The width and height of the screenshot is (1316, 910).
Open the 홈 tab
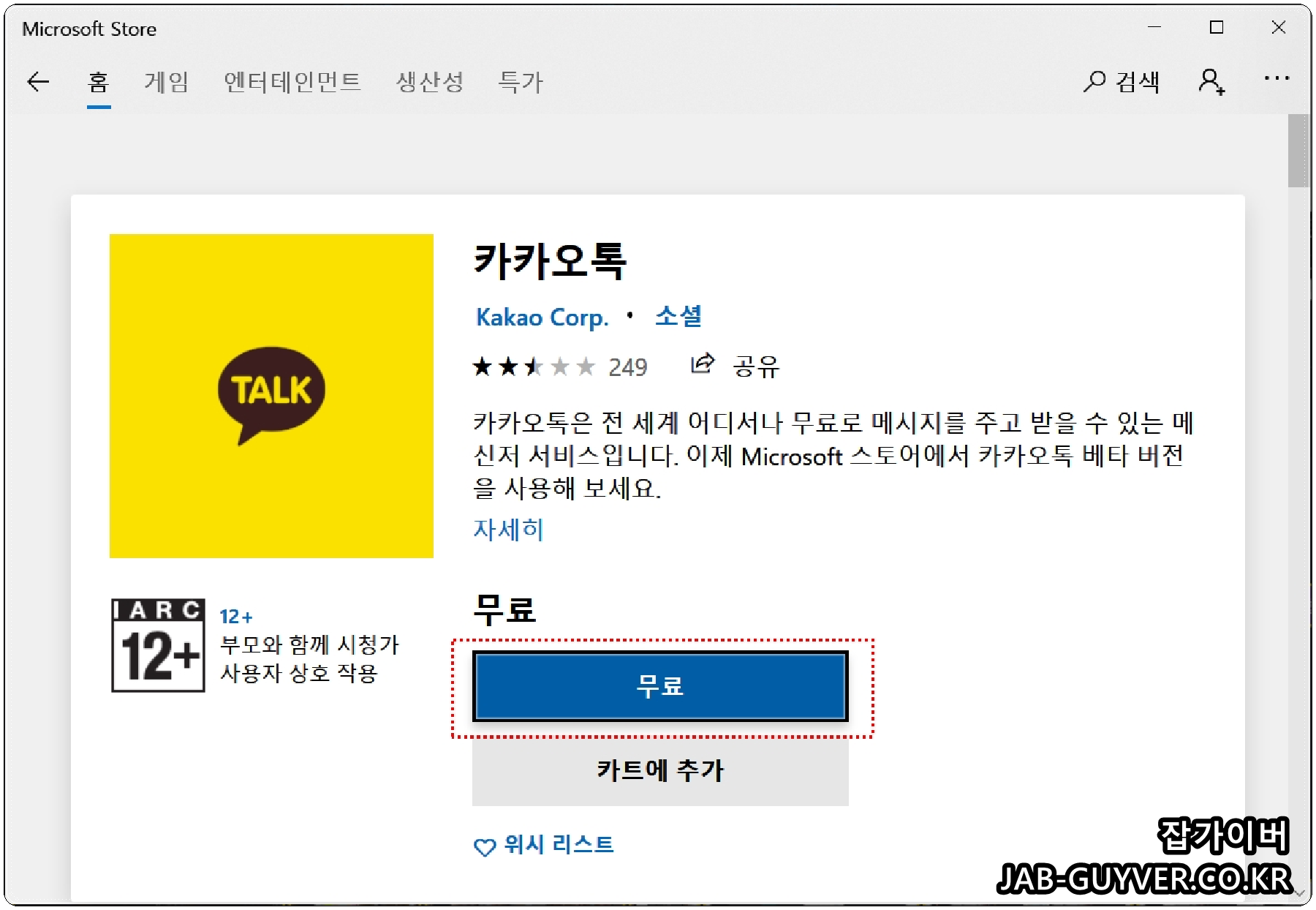pyautogui.click(x=99, y=81)
